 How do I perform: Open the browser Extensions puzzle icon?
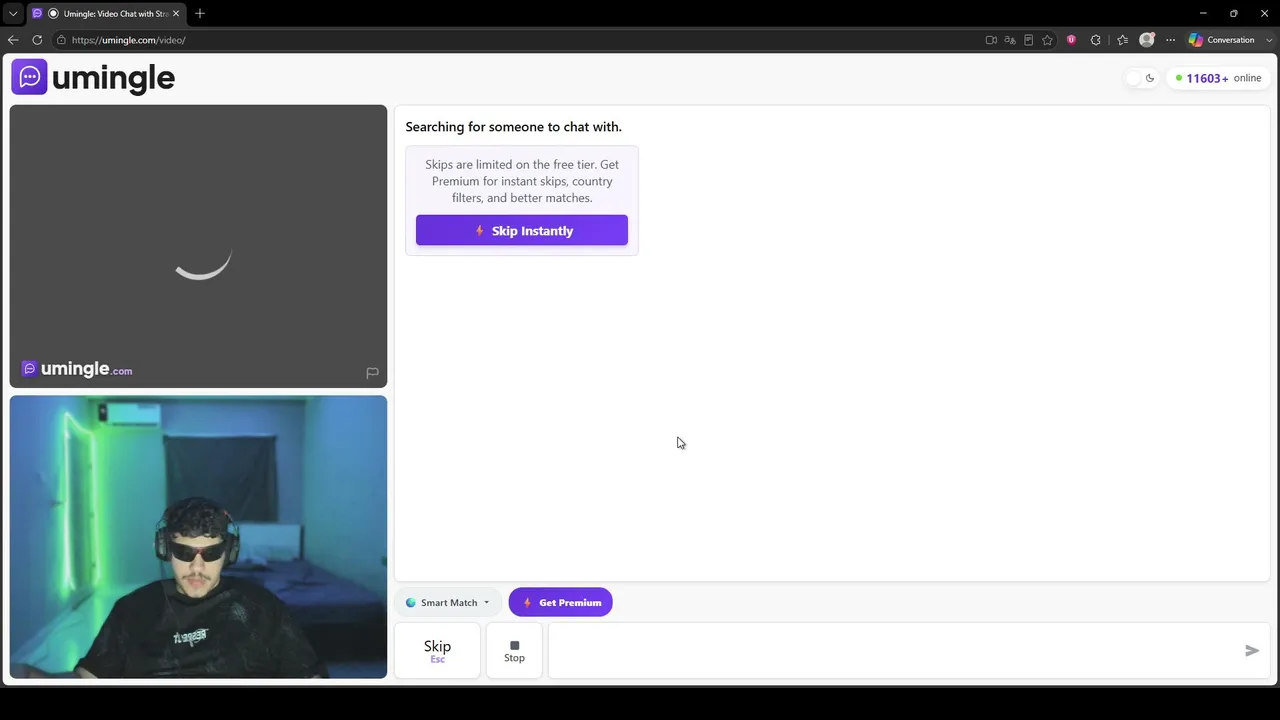click(x=1096, y=40)
